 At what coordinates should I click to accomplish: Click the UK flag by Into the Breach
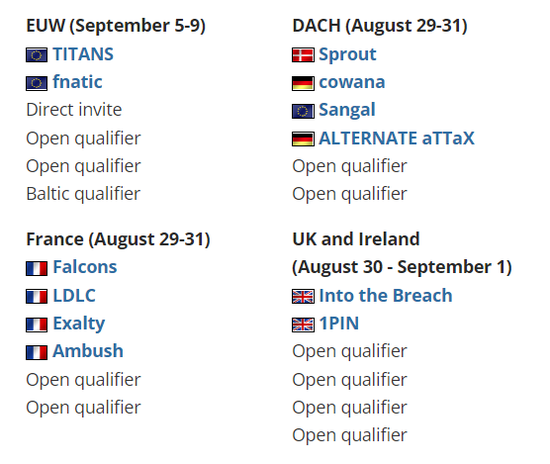point(303,297)
